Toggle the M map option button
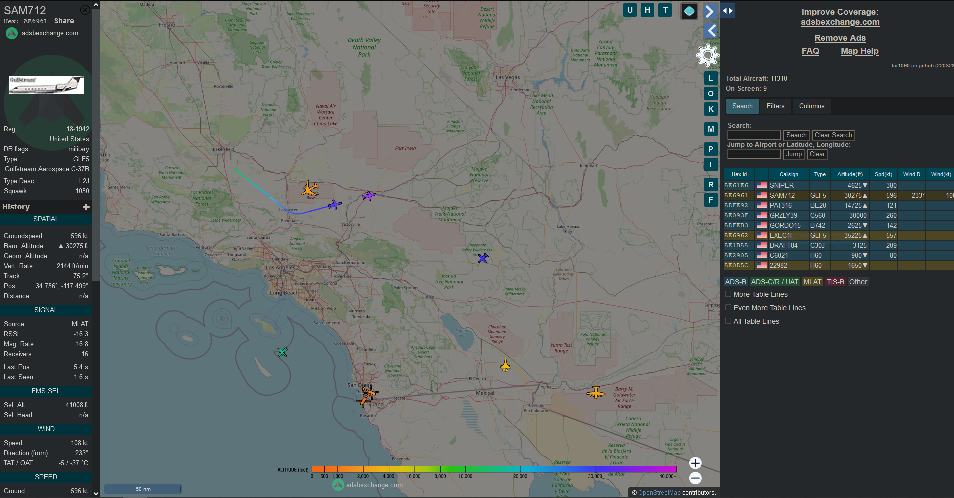 tap(711, 129)
